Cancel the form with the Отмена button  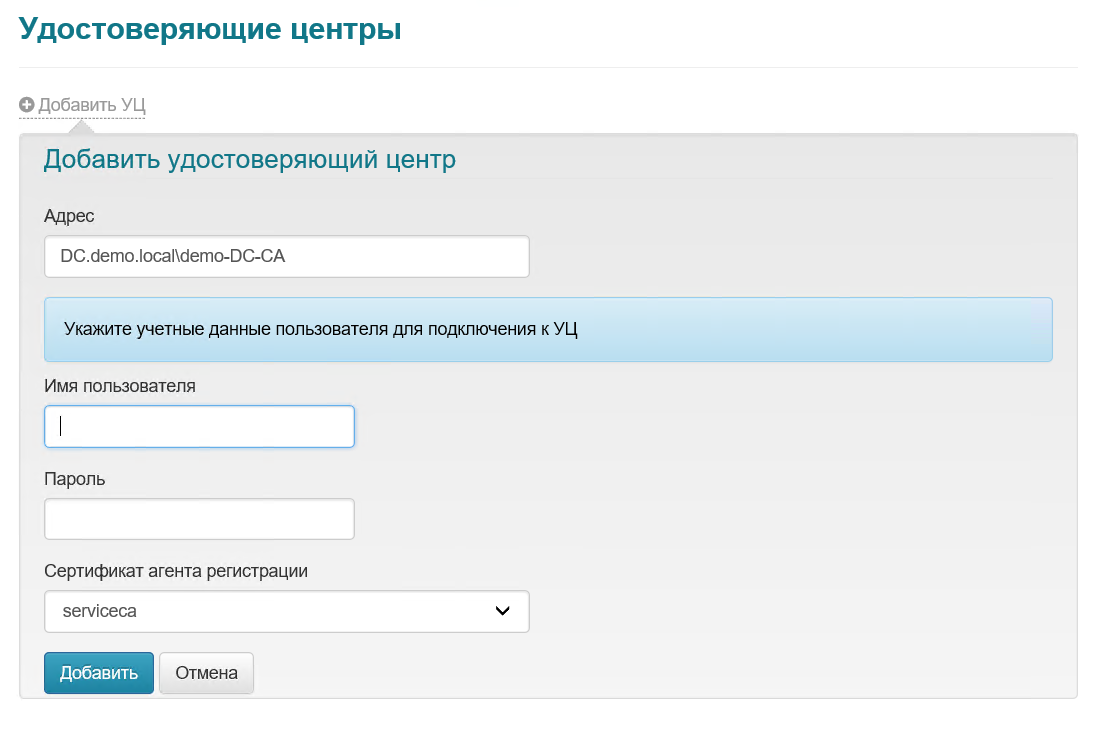(x=206, y=673)
